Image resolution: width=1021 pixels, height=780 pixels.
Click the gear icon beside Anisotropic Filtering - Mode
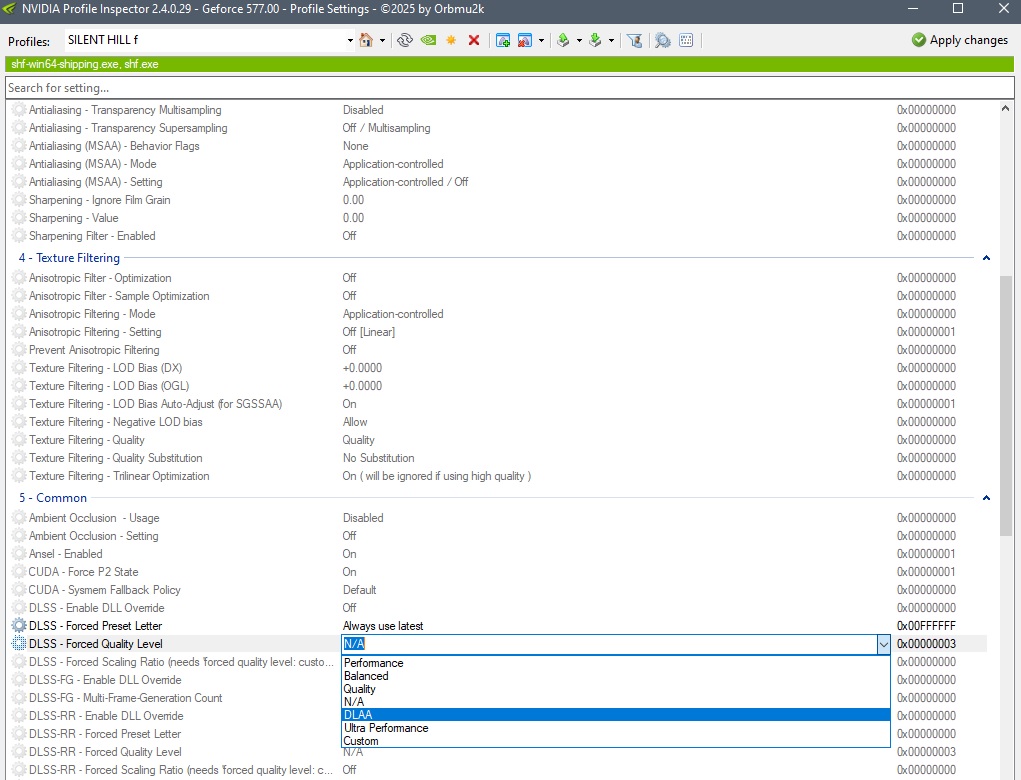pos(19,314)
